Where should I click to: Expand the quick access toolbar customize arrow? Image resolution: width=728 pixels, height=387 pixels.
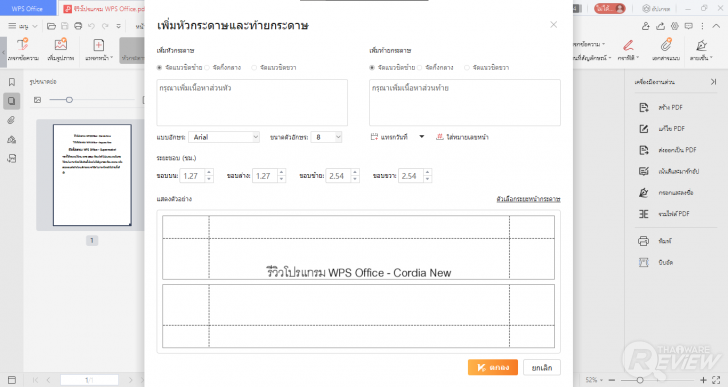click(x=119, y=26)
